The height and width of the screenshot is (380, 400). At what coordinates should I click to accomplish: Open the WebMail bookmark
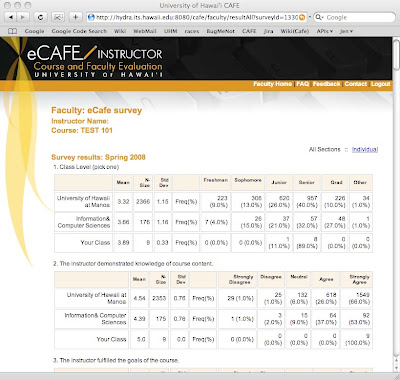[145, 31]
